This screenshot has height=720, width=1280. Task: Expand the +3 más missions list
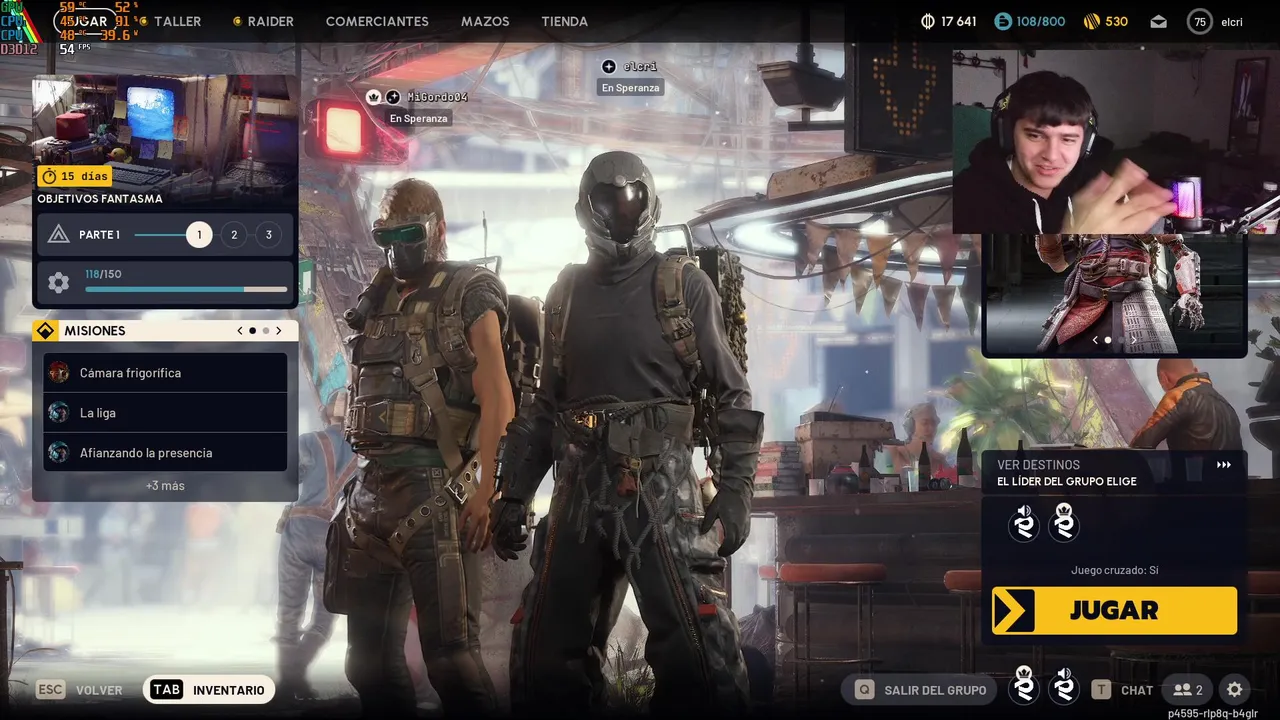pos(165,486)
